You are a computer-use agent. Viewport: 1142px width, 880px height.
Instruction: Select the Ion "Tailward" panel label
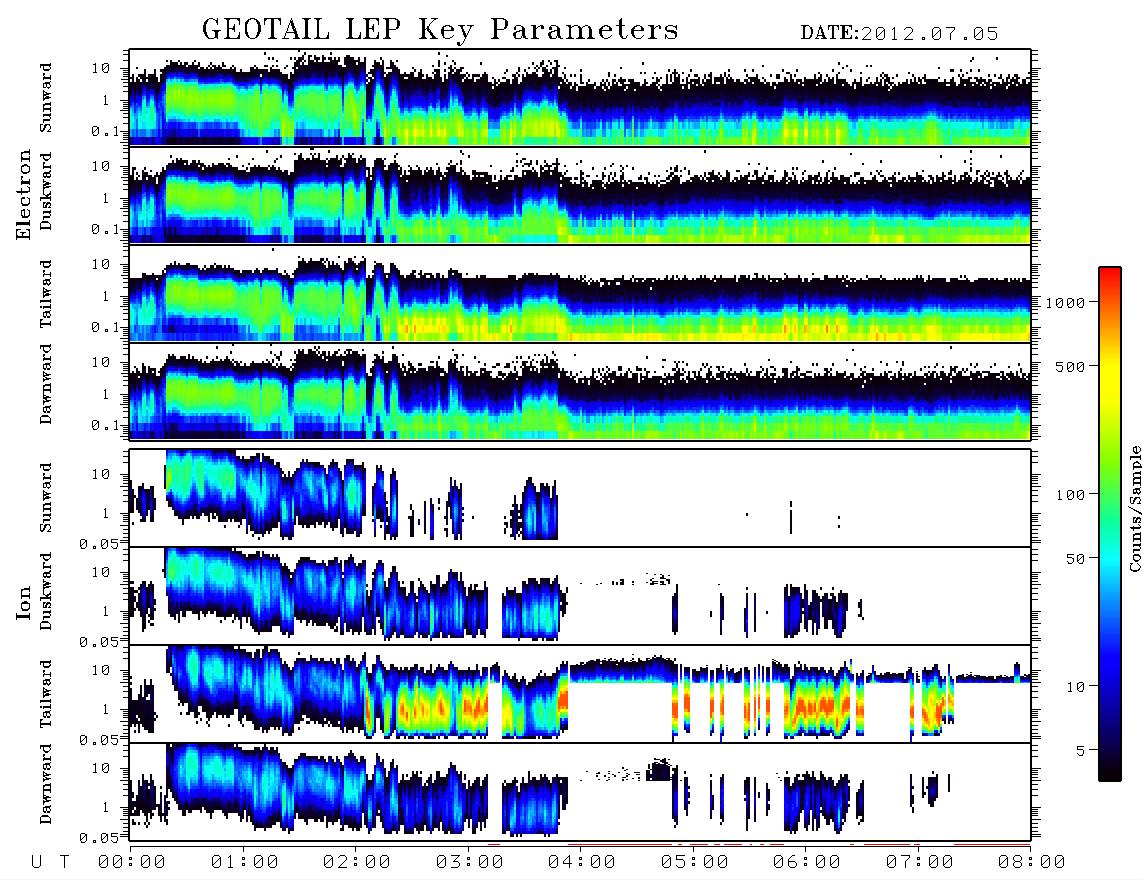pyautogui.click(x=46, y=694)
